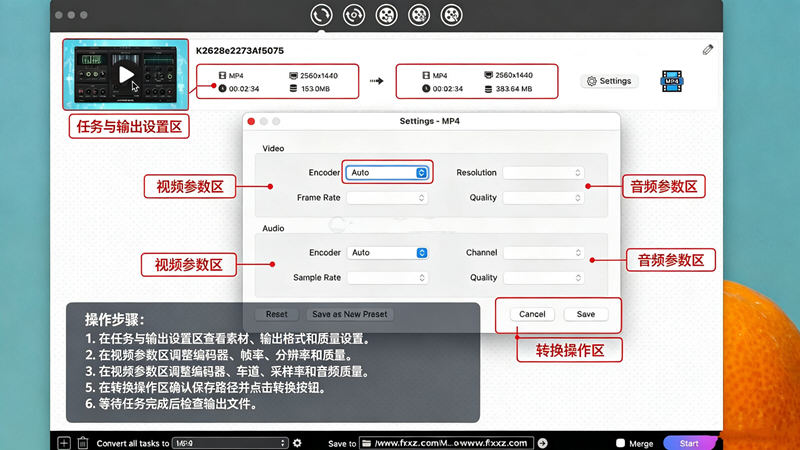
Task: Open the Audio Encoder Auto dropdown
Action: pyautogui.click(x=387, y=253)
